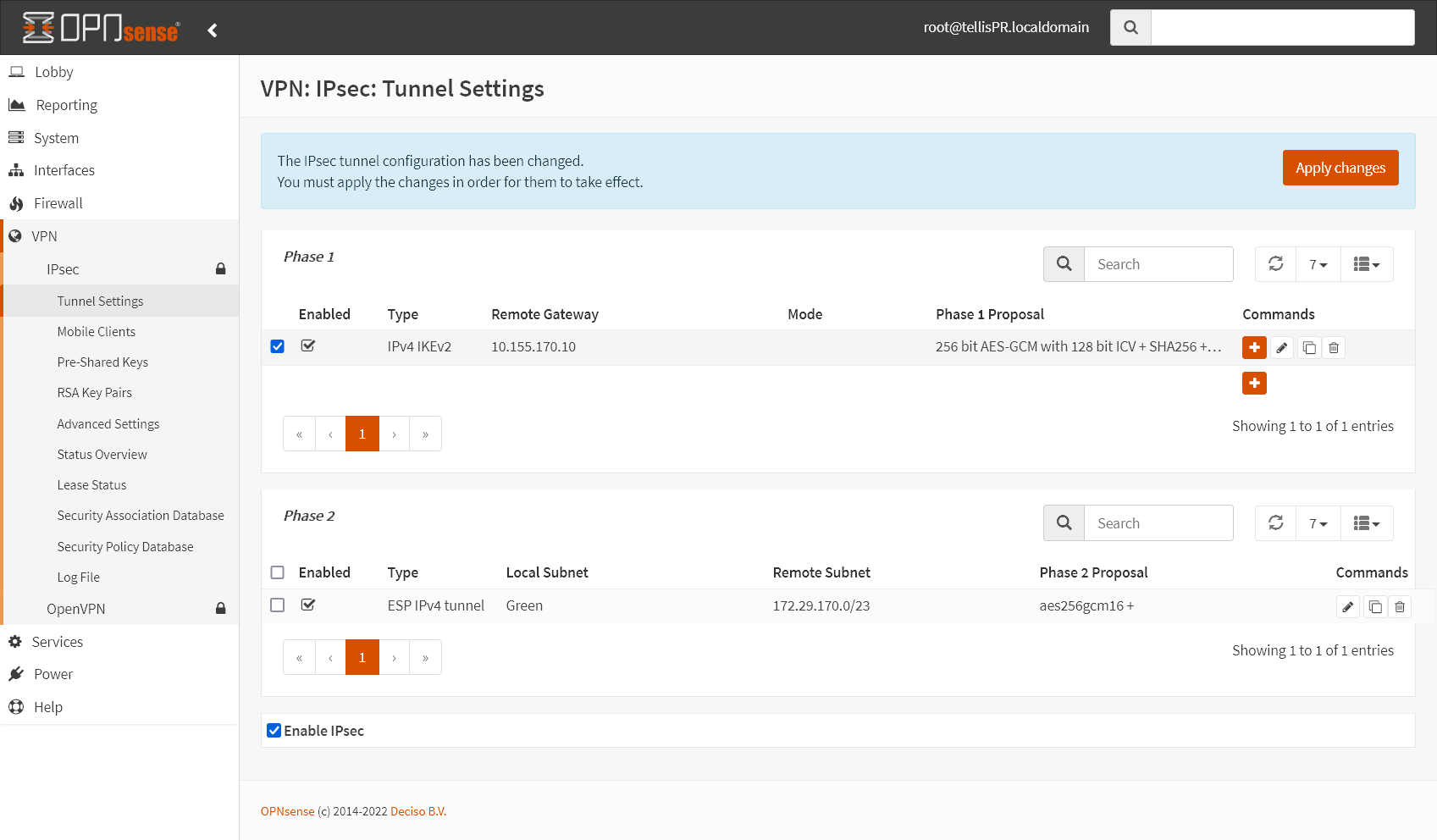Open the Deciso B.V. link
The height and width of the screenshot is (840, 1437).
pos(417,810)
